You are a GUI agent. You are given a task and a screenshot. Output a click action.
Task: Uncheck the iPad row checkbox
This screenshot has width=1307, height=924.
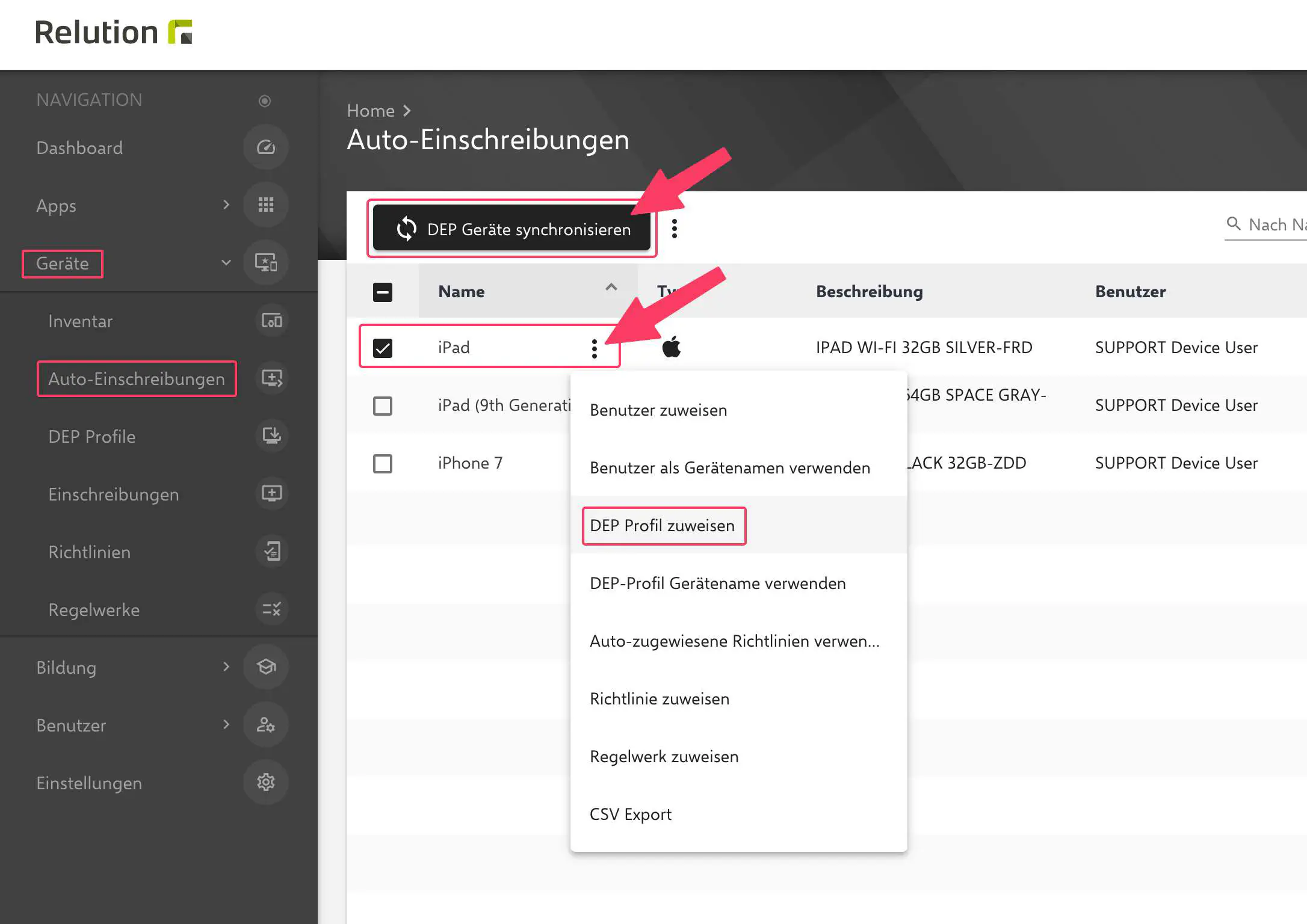point(383,348)
